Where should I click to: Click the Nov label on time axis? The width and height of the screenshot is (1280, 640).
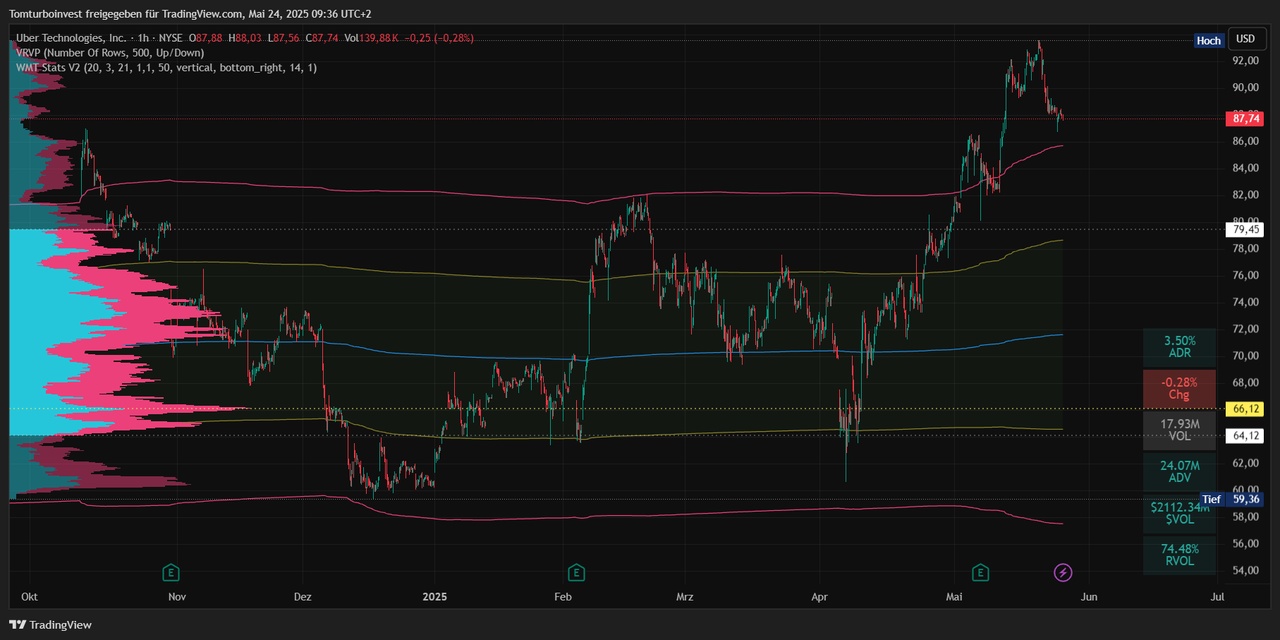coord(177,597)
